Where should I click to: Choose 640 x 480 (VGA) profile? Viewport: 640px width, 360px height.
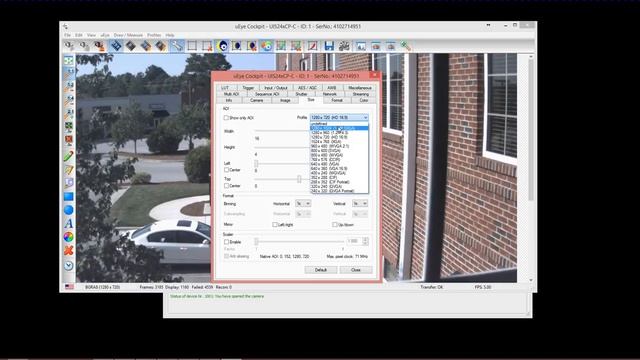point(339,164)
